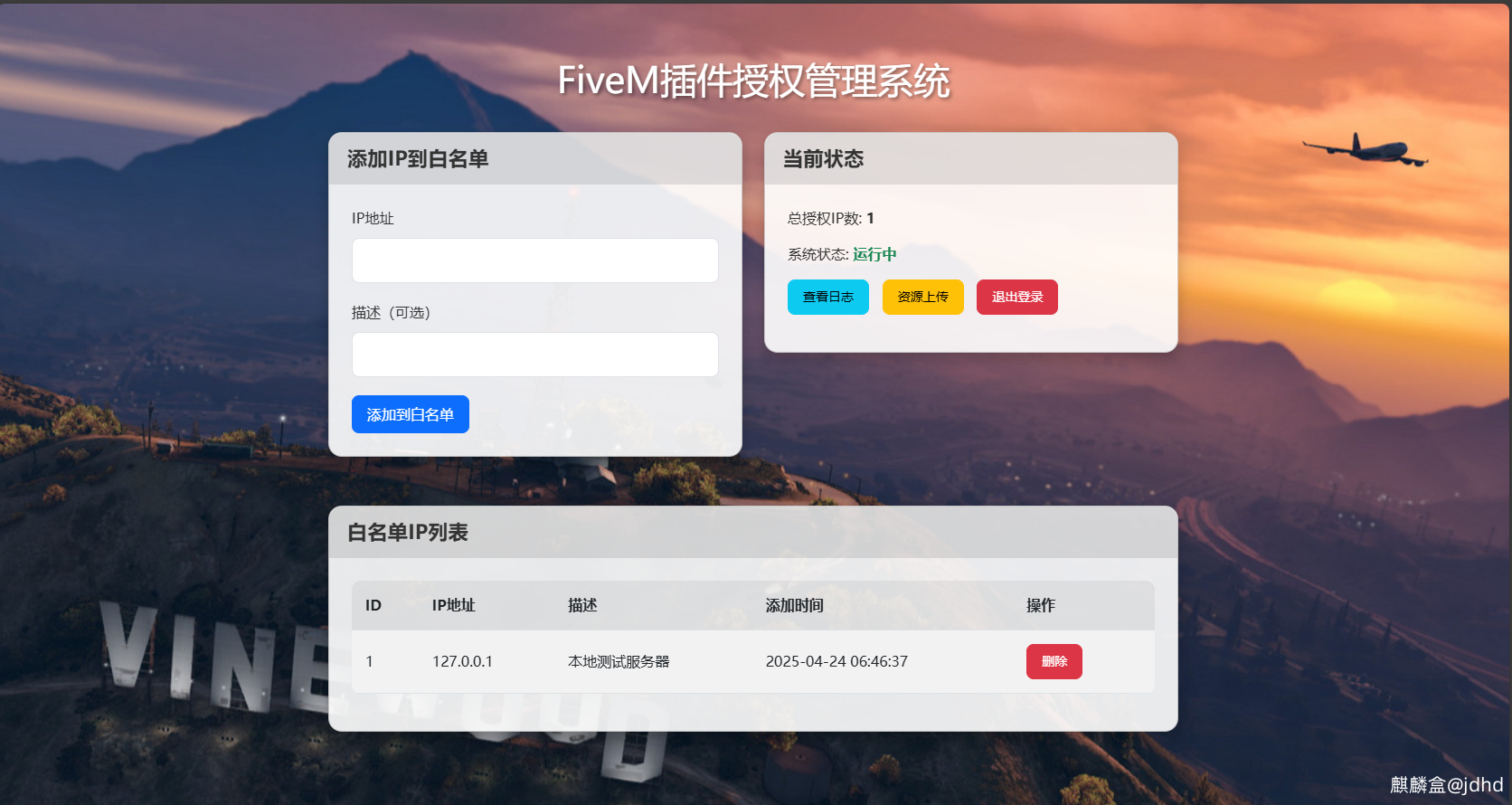Click the 描述 table column header

pyautogui.click(x=582, y=605)
